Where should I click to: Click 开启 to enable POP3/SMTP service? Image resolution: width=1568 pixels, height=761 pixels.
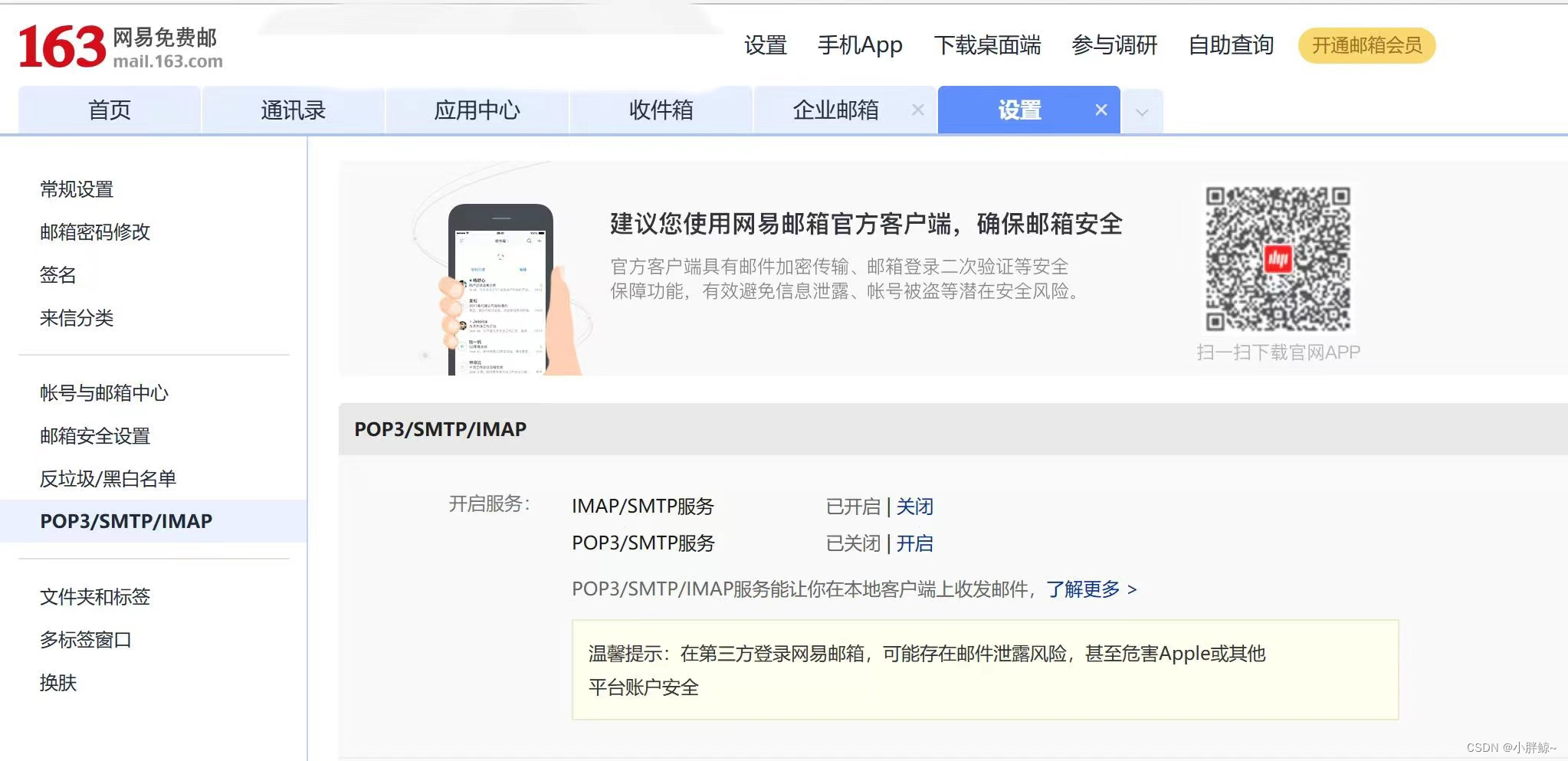click(x=915, y=543)
